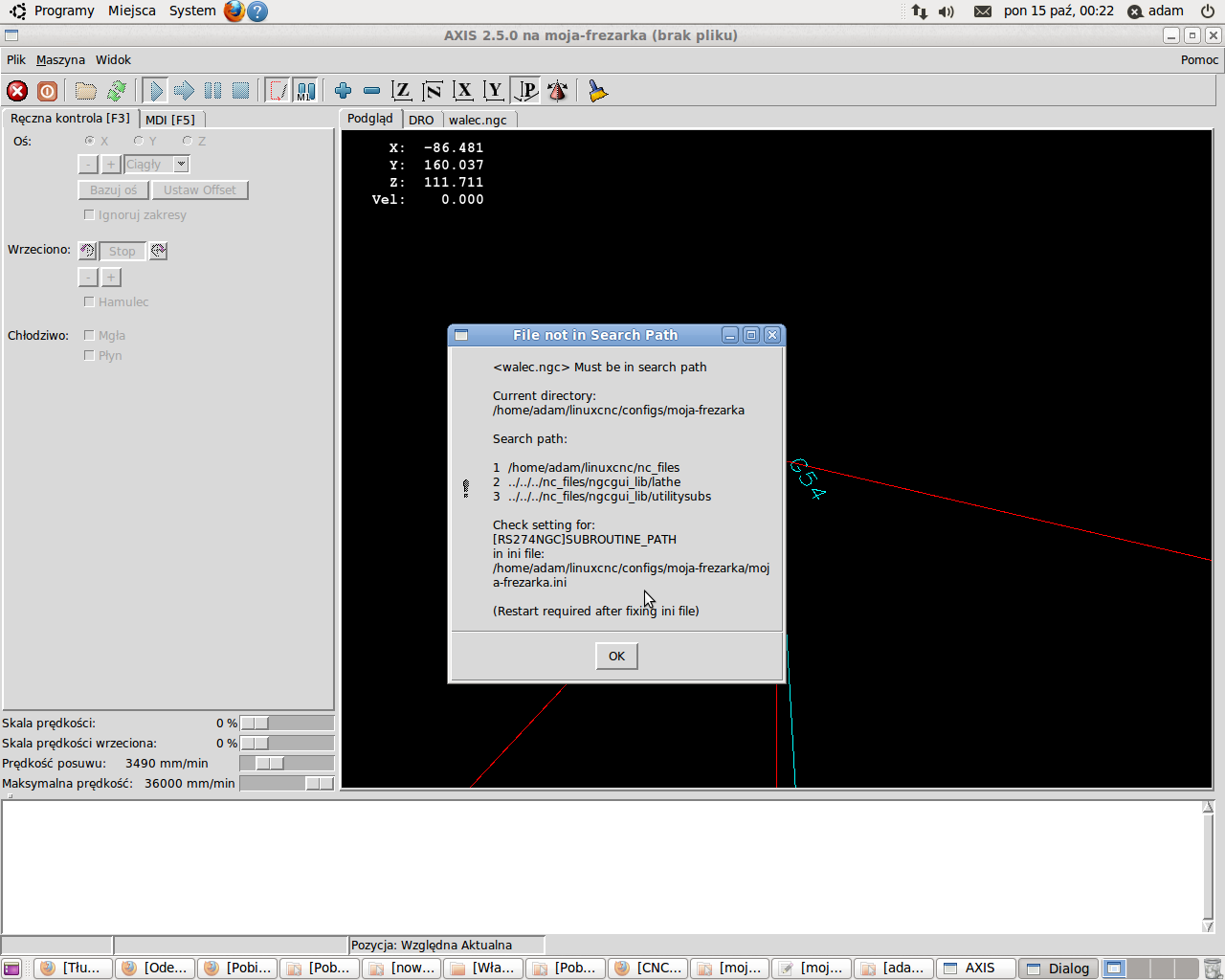The image size is (1225, 980).
Task: Pause program execution
Action: click(x=212, y=91)
